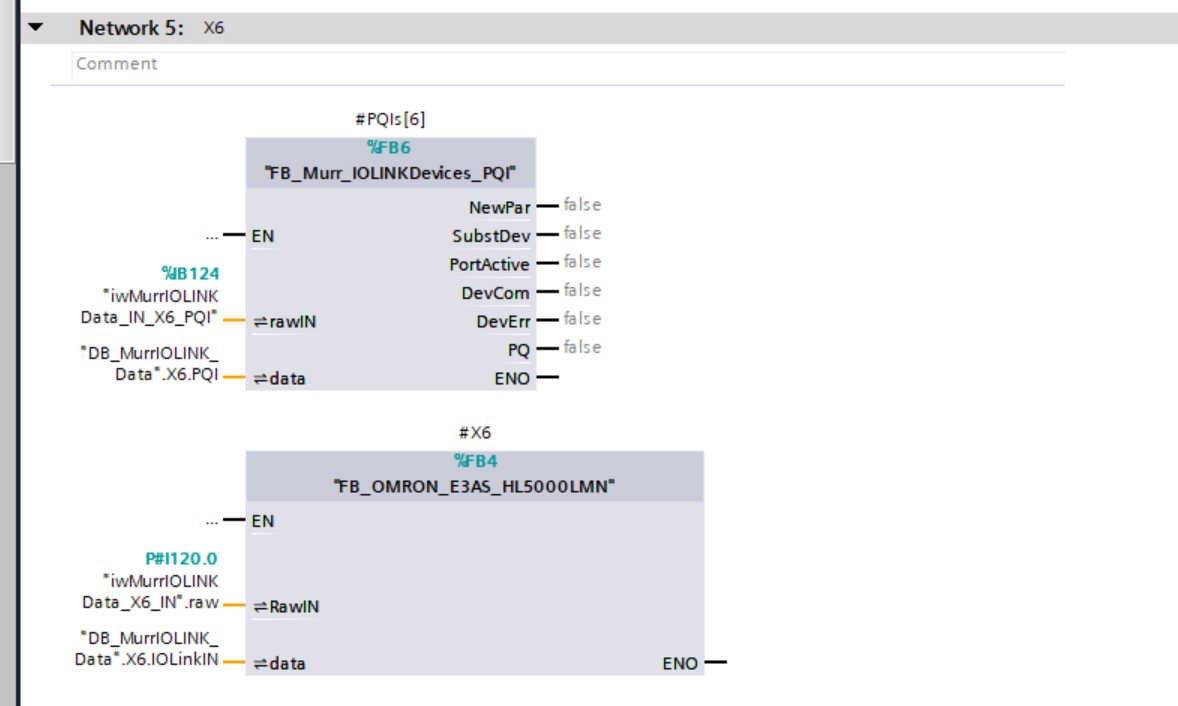Click the EN input of the FB4 block
1178x706 pixels.
tap(263, 521)
